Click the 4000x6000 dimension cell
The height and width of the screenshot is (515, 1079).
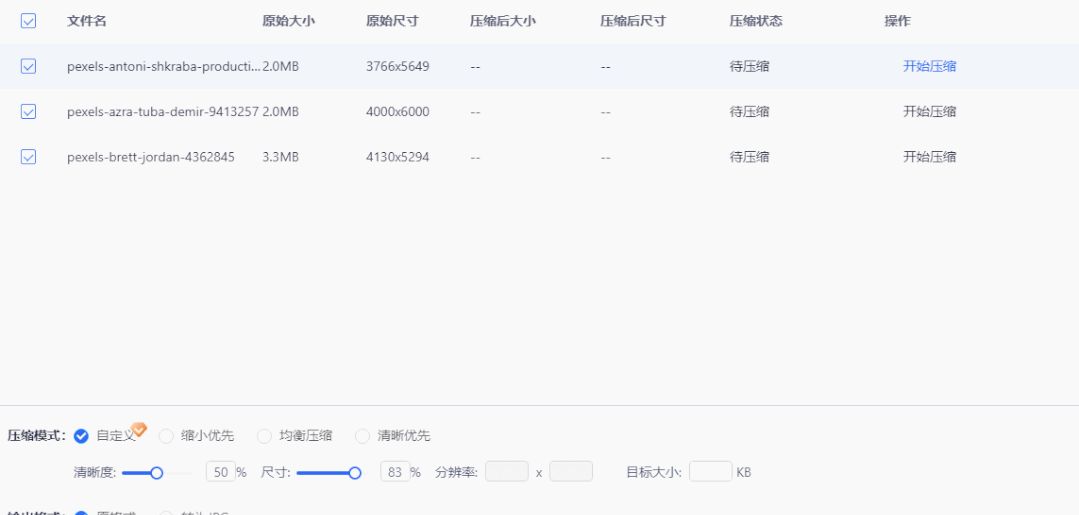(398, 112)
